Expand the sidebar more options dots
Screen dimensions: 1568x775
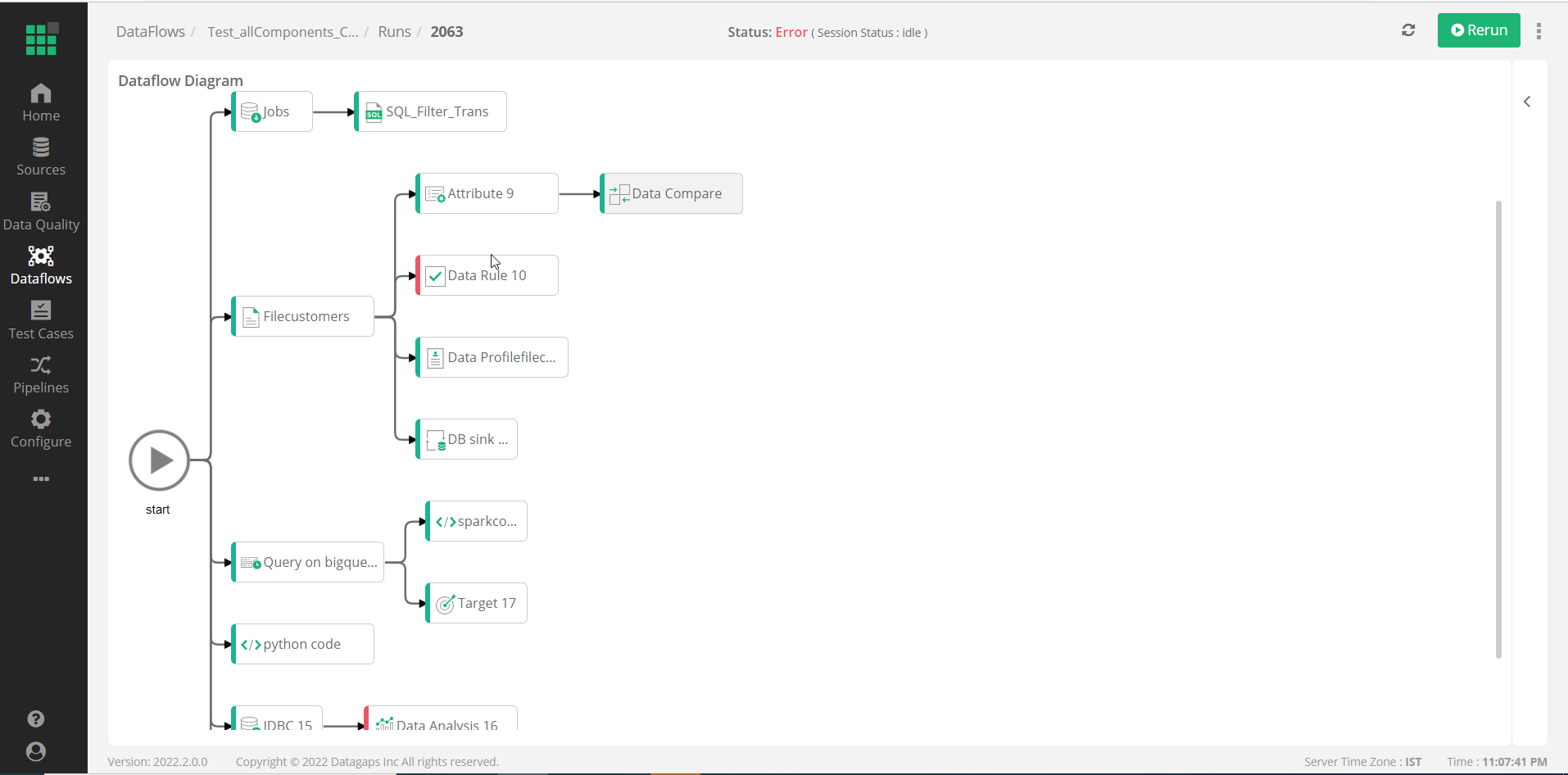41,478
